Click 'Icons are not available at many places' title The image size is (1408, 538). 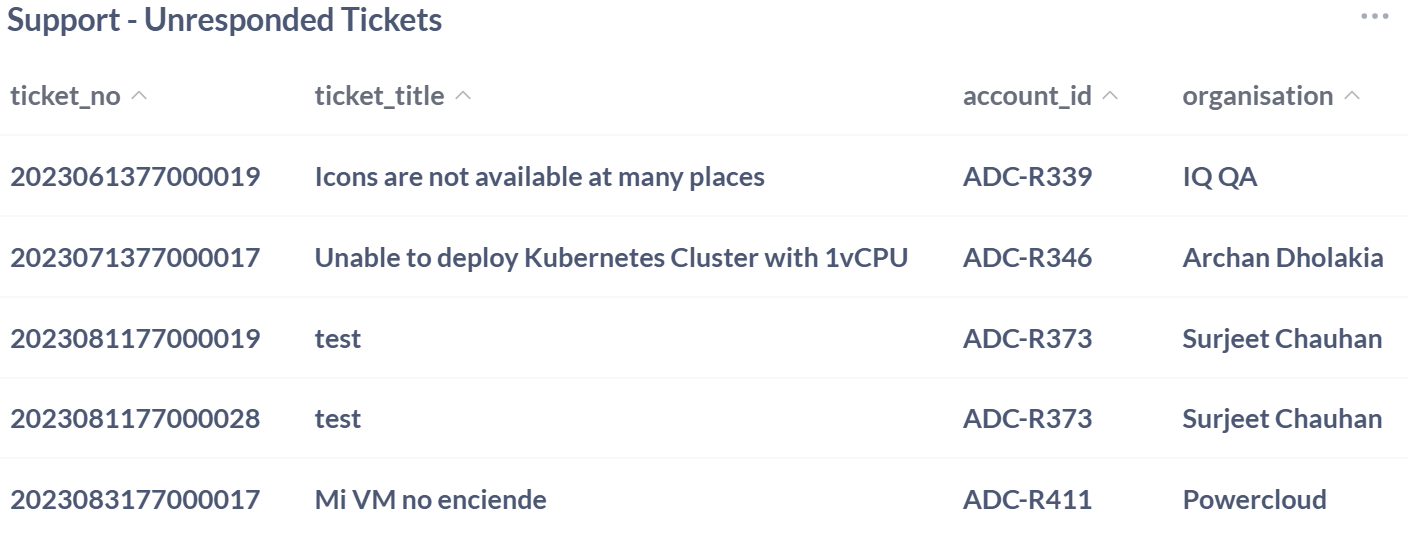tap(539, 177)
